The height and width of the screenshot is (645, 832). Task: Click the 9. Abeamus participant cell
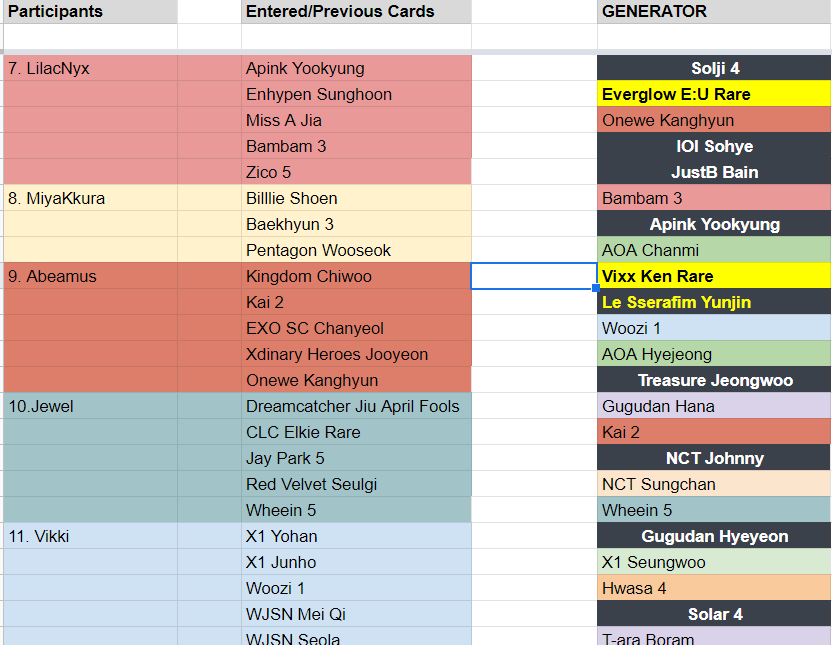point(90,276)
